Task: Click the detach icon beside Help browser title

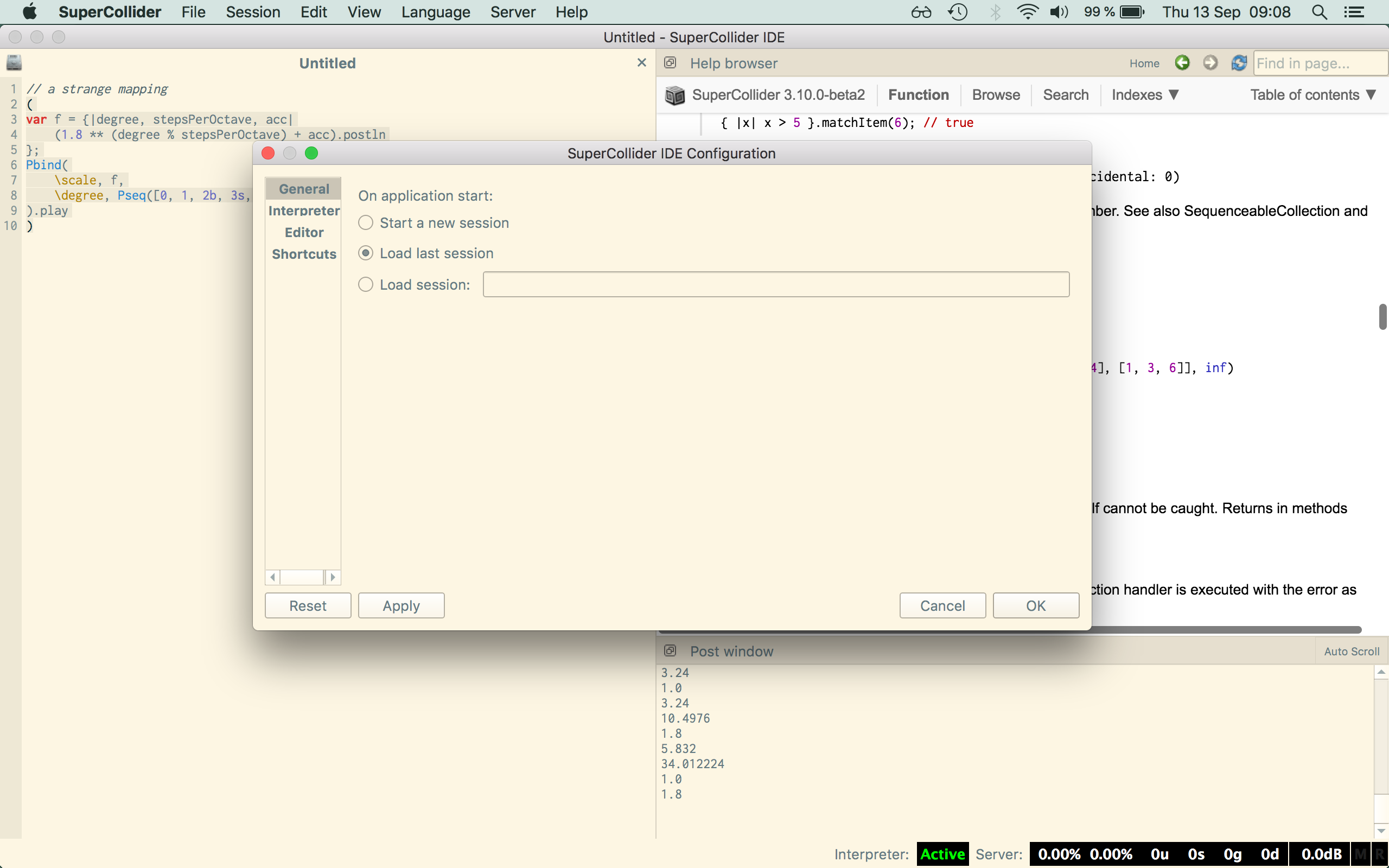Action: (671, 63)
